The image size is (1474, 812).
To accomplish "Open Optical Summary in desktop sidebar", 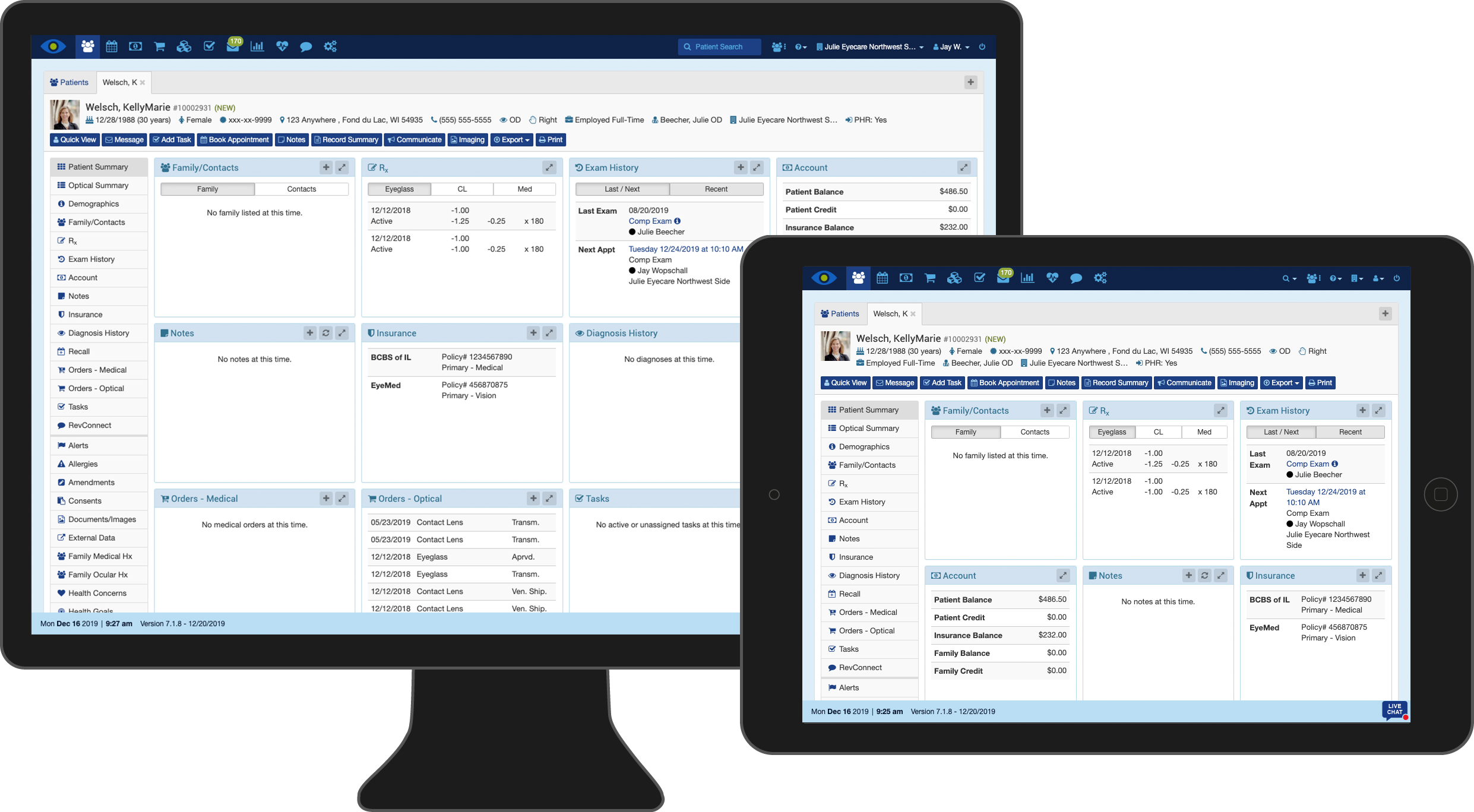I will (98, 185).
